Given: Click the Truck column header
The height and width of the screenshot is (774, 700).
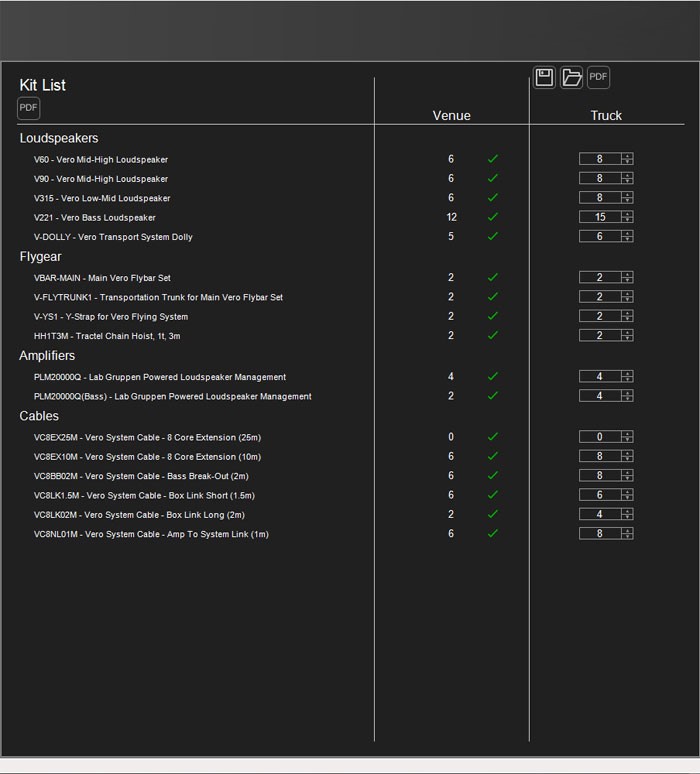Looking at the screenshot, I should pyautogui.click(x=606, y=116).
